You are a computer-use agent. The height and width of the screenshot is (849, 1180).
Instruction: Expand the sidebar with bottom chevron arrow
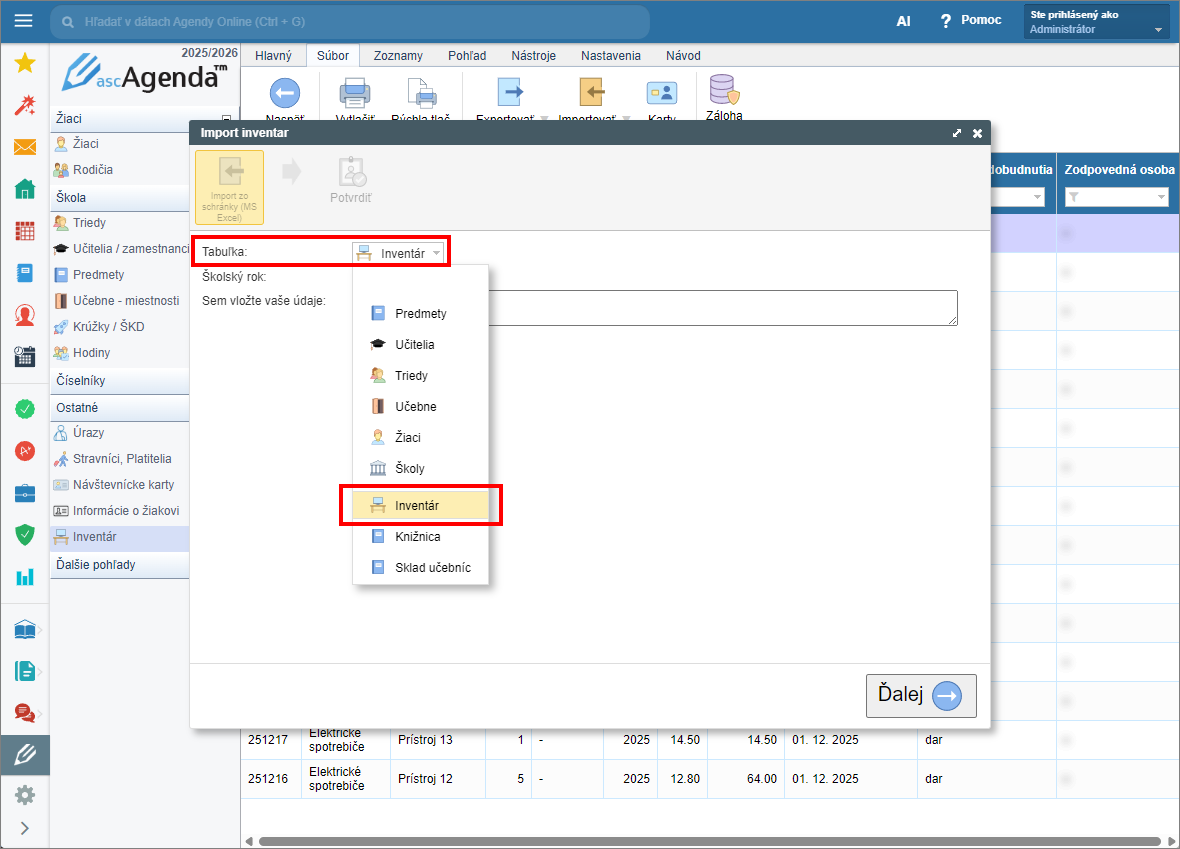point(25,828)
